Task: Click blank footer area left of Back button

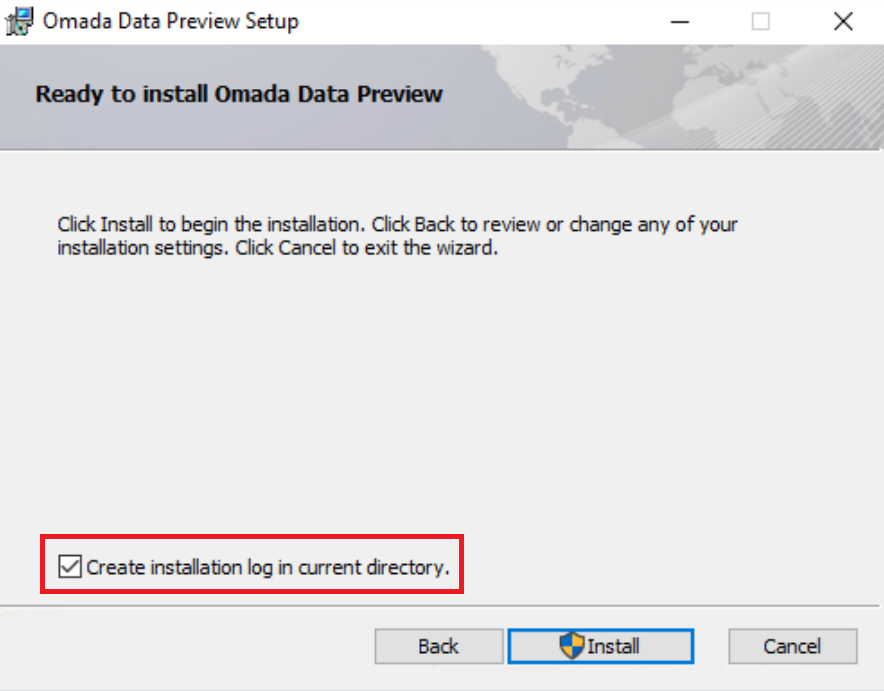Action: pyautogui.click(x=186, y=646)
